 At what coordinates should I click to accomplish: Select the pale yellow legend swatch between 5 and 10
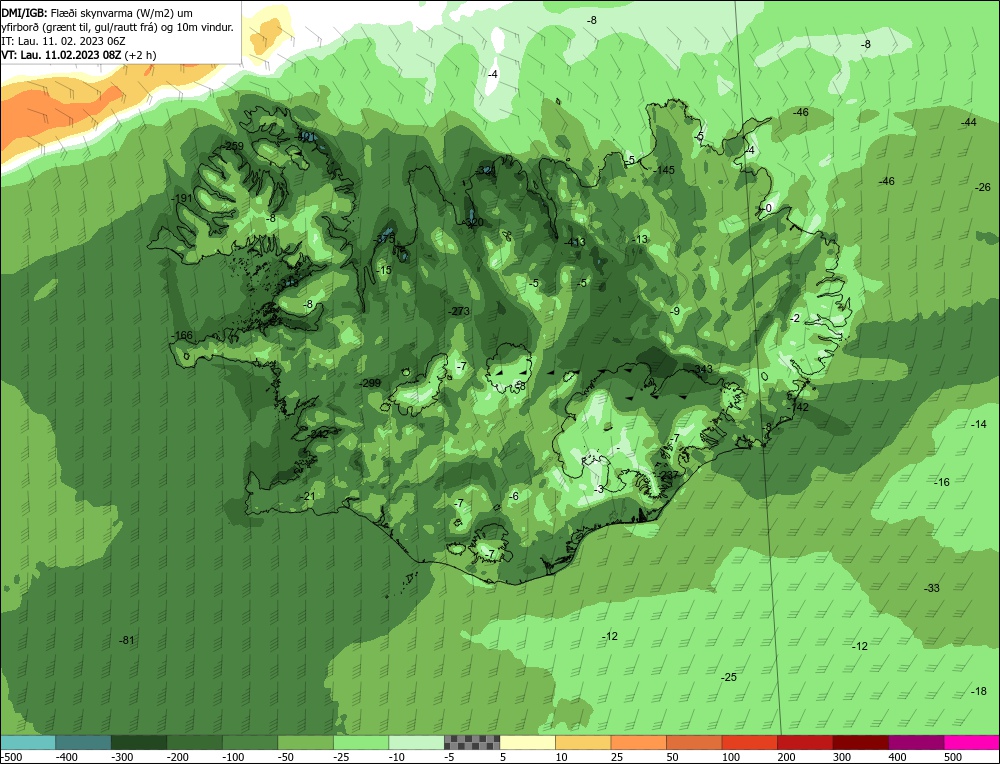click(x=527, y=742)
